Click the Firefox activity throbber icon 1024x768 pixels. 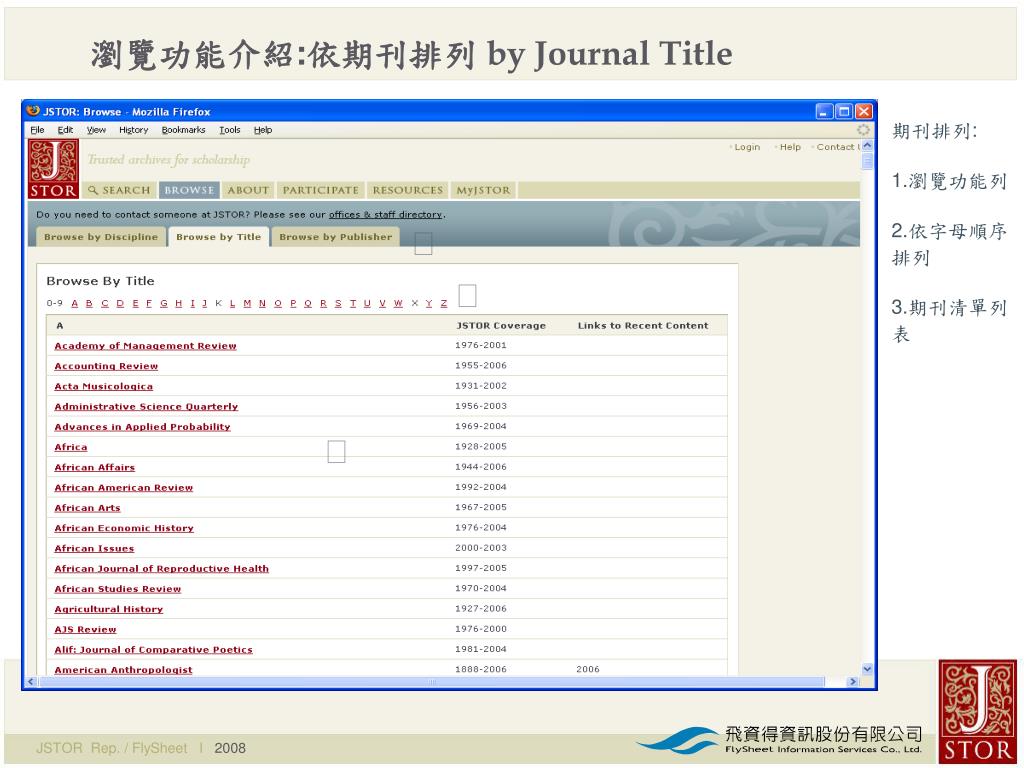(863, 130)
